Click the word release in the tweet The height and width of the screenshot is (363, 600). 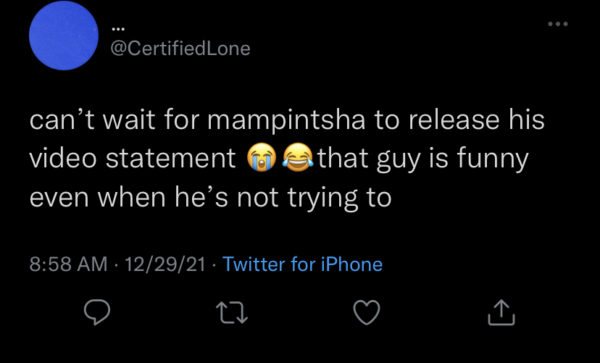454,120
